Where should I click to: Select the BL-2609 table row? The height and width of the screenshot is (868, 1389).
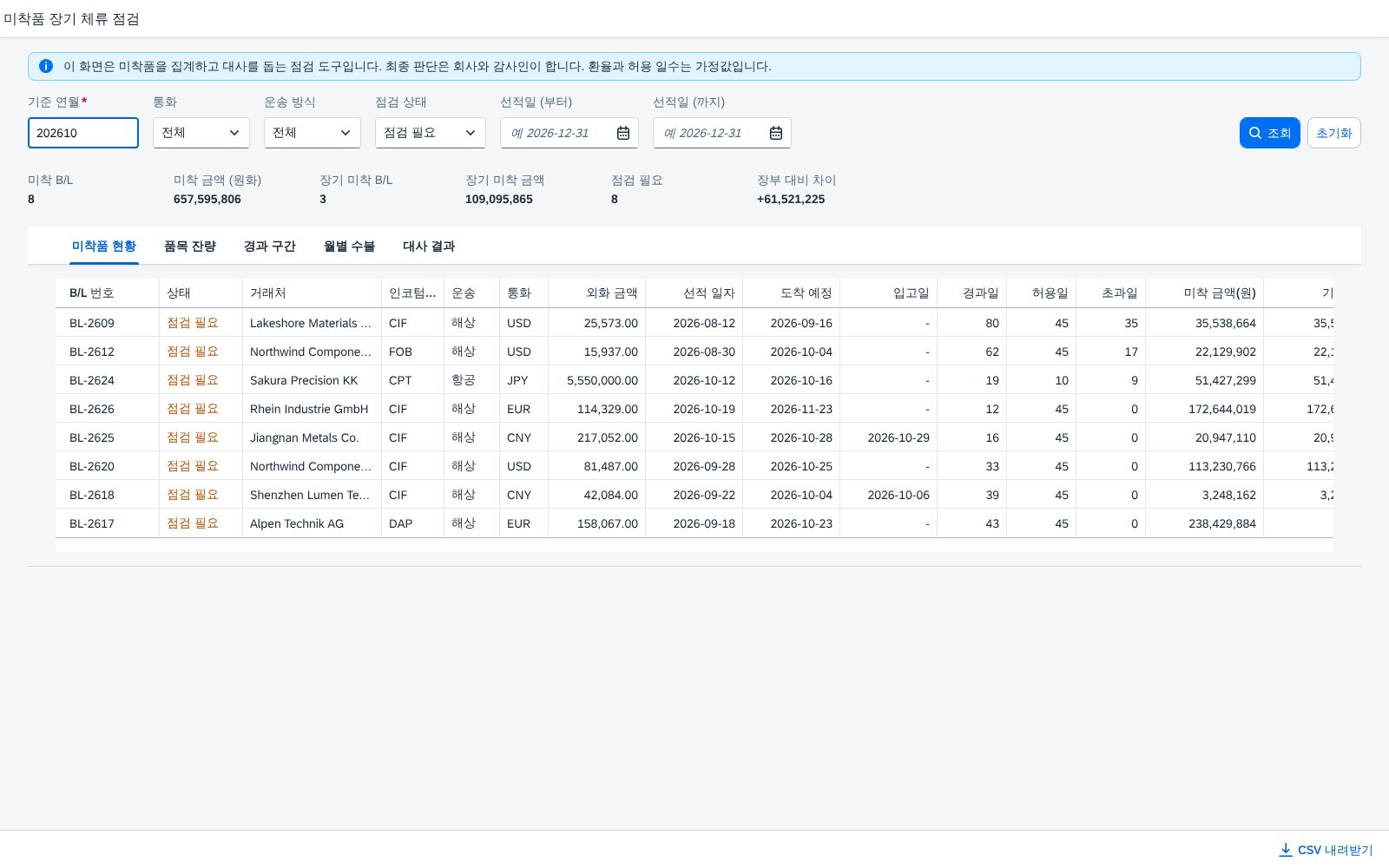(694, 323)
